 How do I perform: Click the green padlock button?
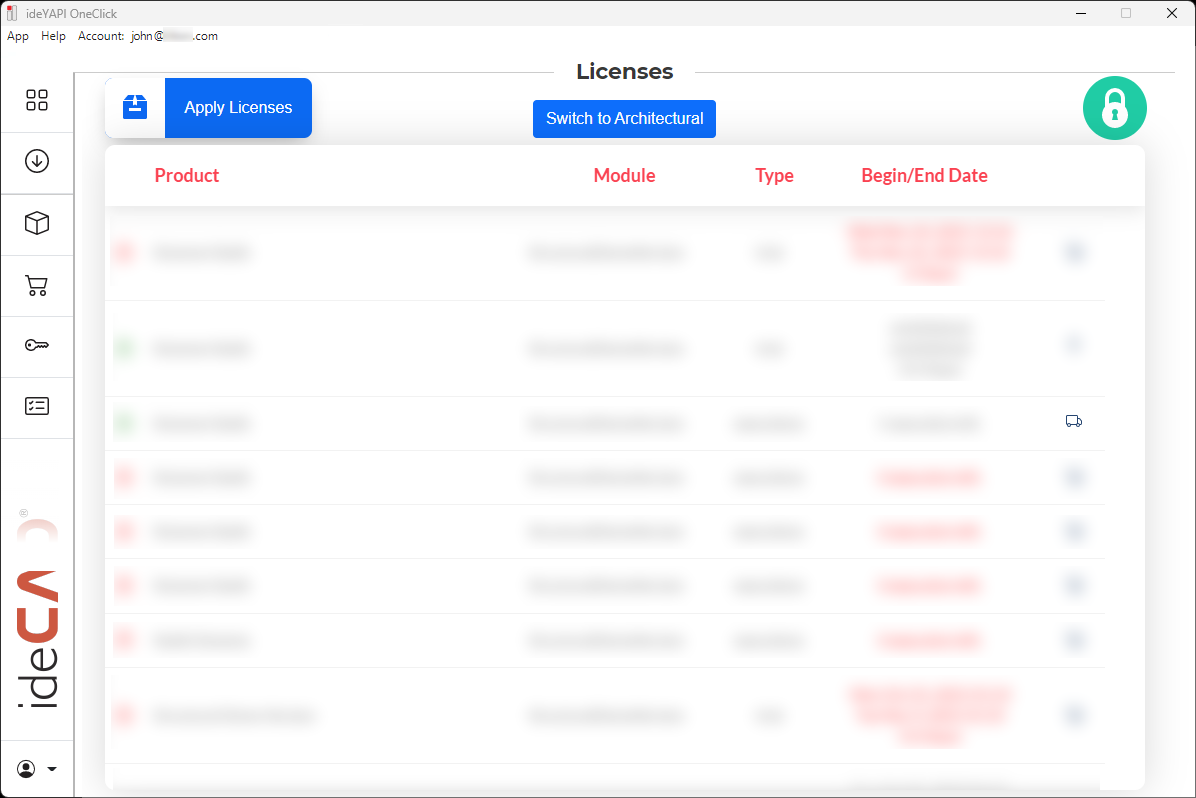click(1114, 108)
